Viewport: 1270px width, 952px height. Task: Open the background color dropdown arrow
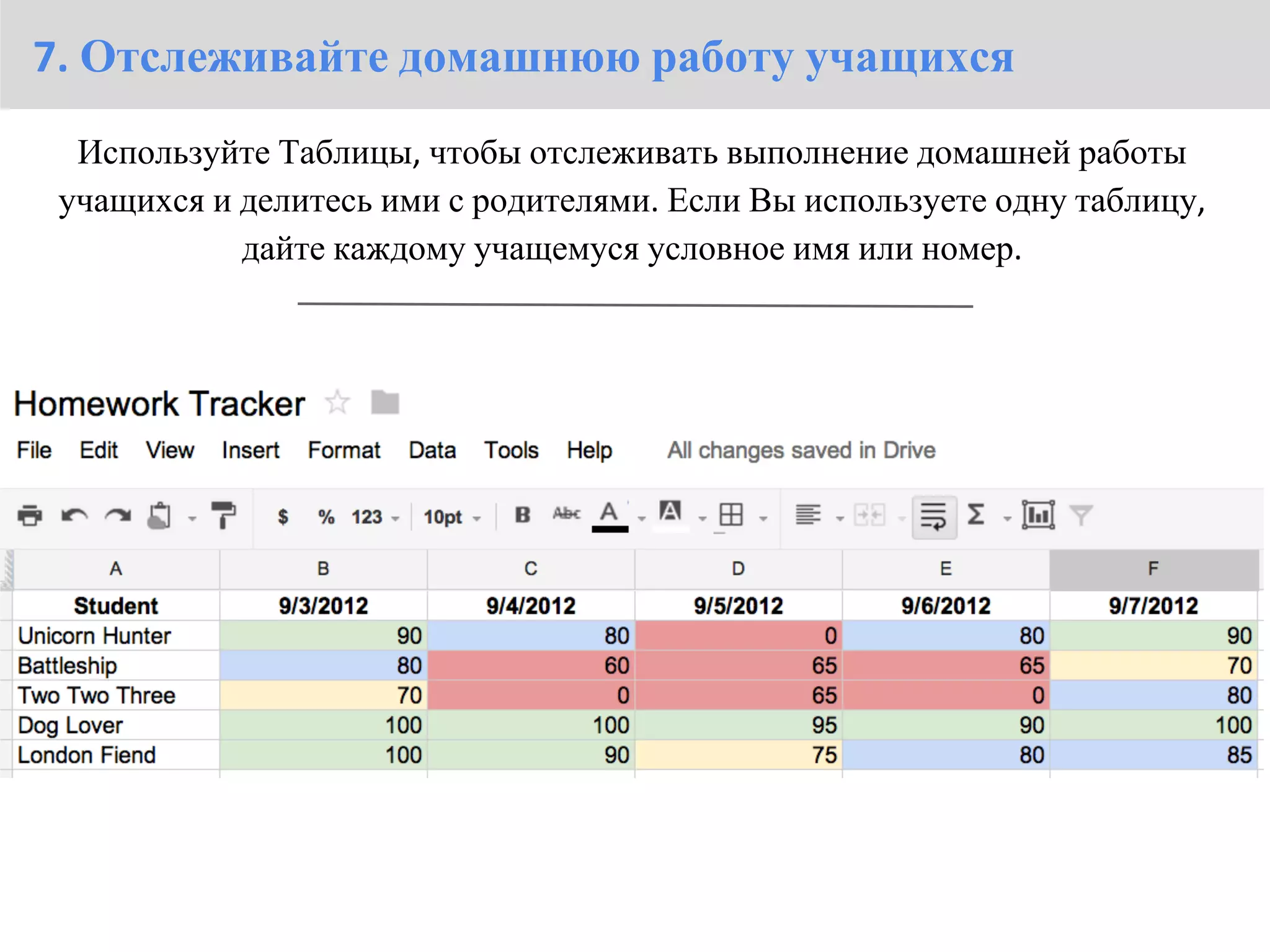point(703,518)
